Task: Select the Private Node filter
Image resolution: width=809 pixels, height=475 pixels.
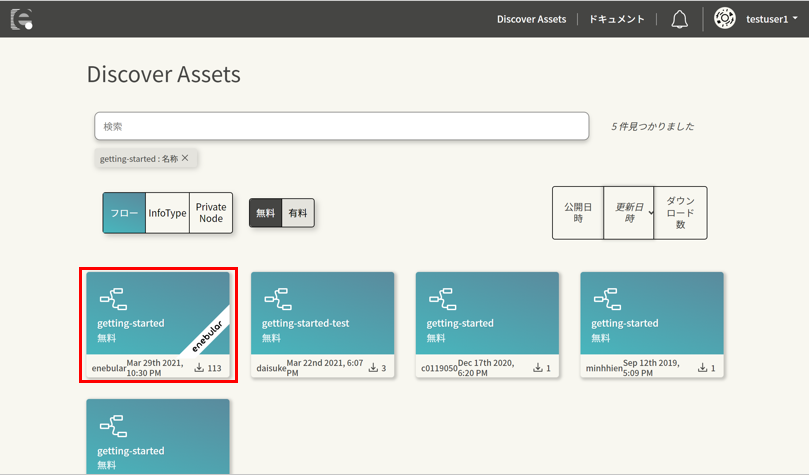Action: pyautogui.click(x=211, y=213)
